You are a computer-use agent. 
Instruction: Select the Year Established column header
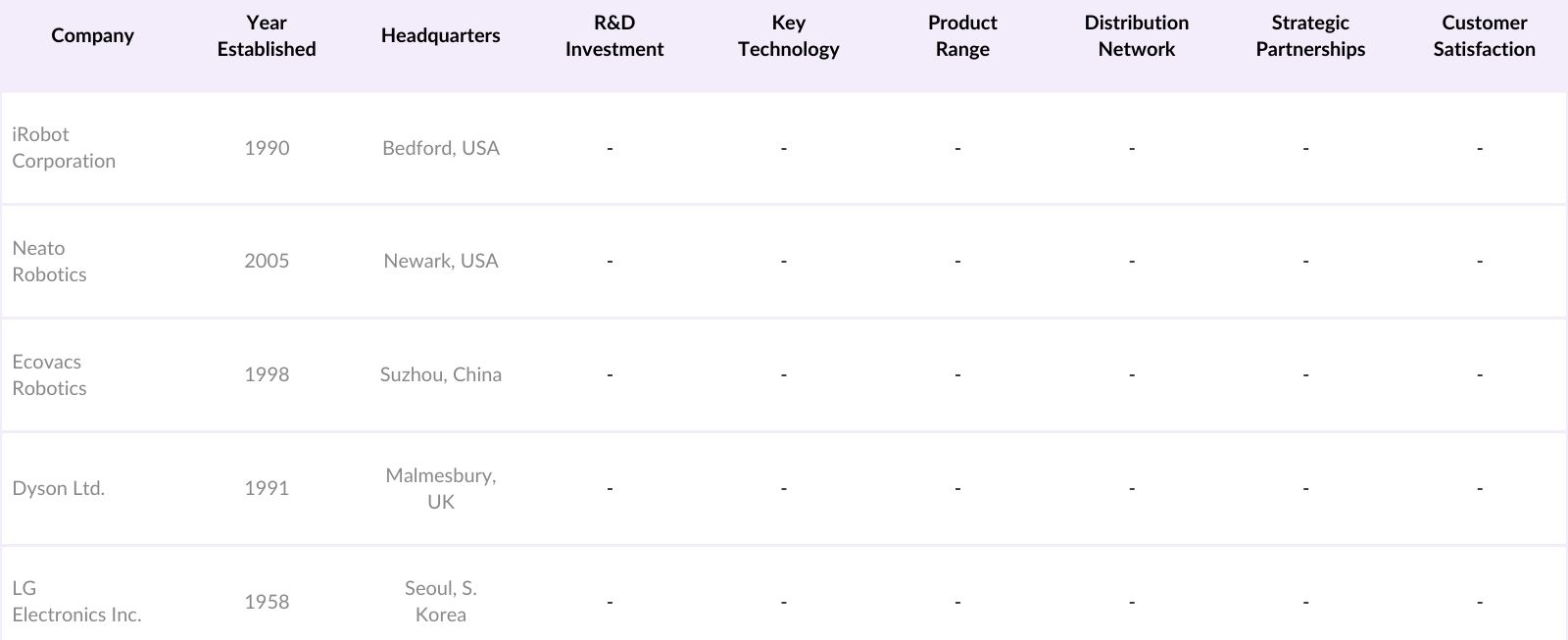[267, 36]
